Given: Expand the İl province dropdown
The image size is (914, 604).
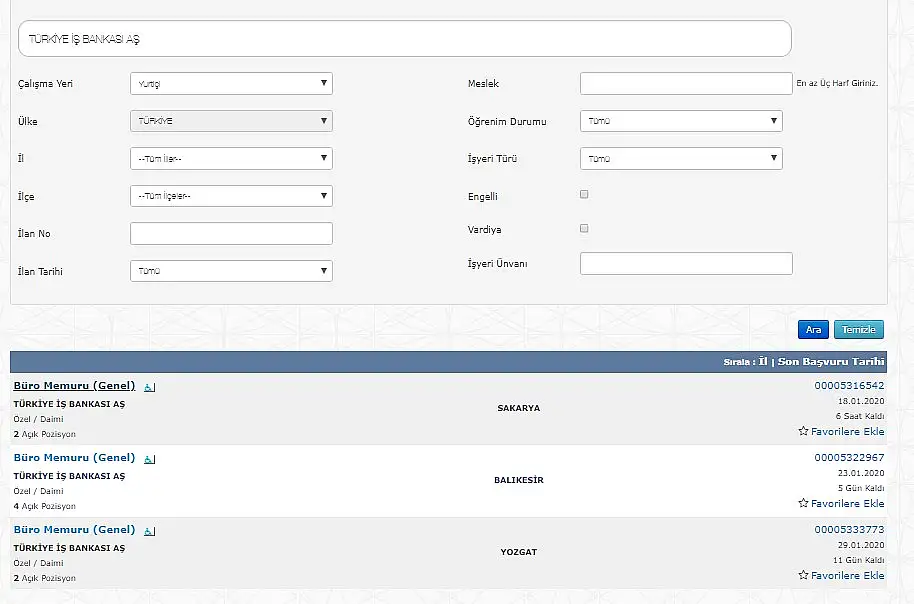Looking at the screenshot, I should 231,159.
